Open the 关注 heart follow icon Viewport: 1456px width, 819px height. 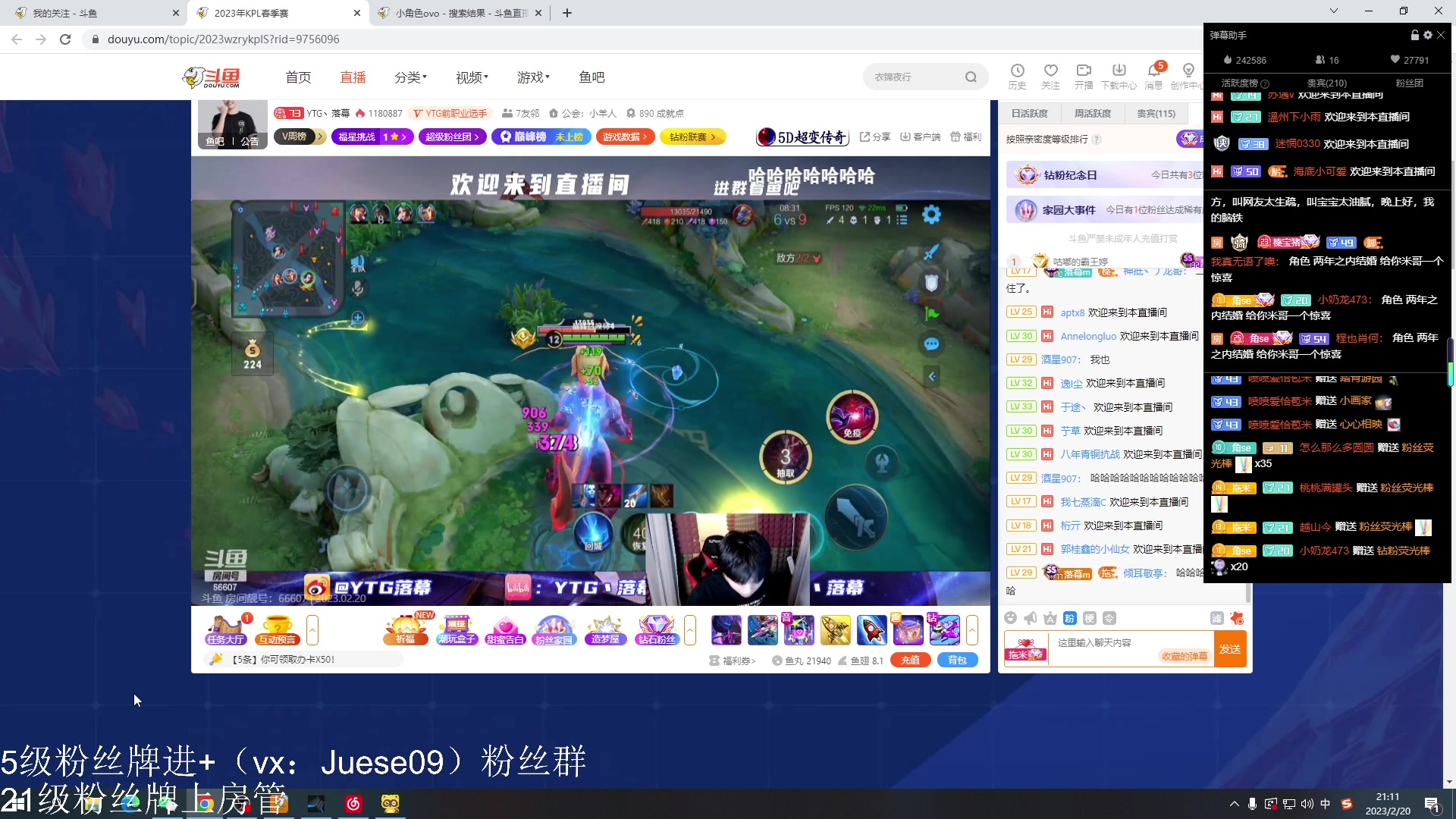pyautogui.click(x=1050, y=76)
